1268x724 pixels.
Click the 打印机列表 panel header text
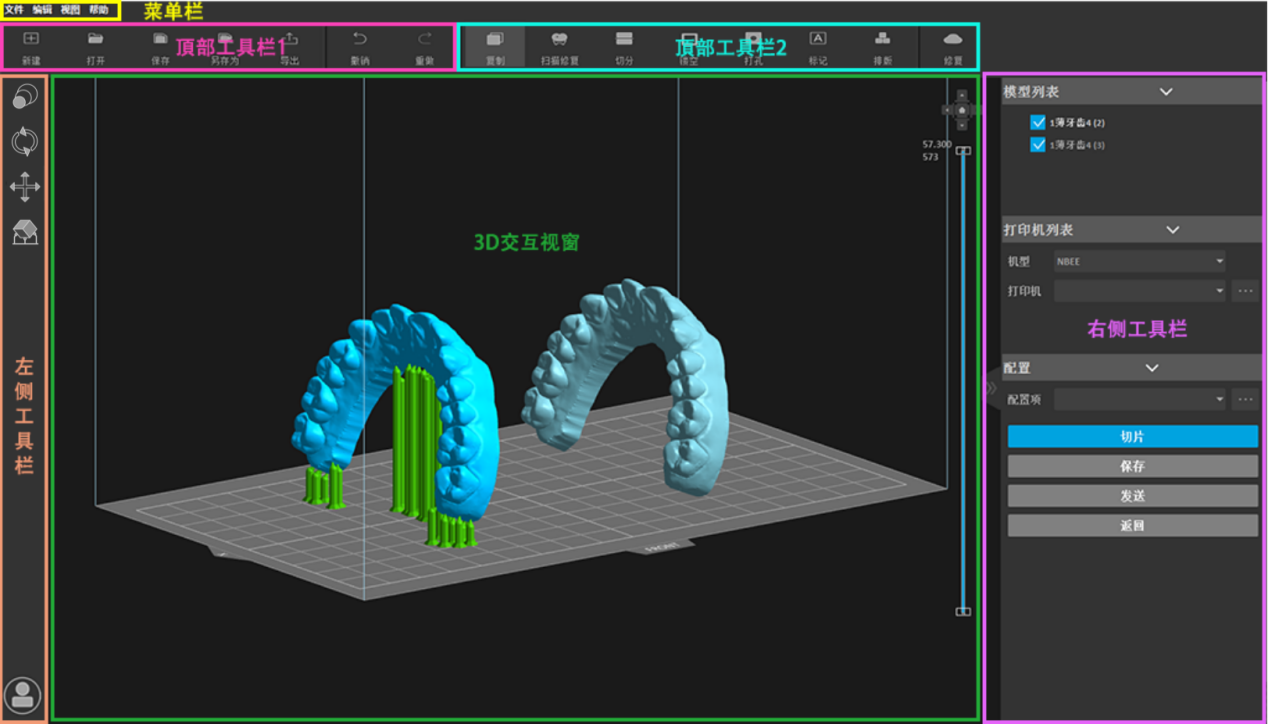pos(1038,230)
